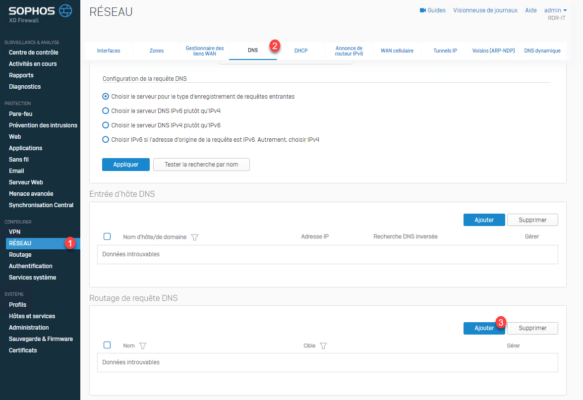Switch to Tunnels IP tab
Screen dimensions: 583x400
tap(445, 51)
